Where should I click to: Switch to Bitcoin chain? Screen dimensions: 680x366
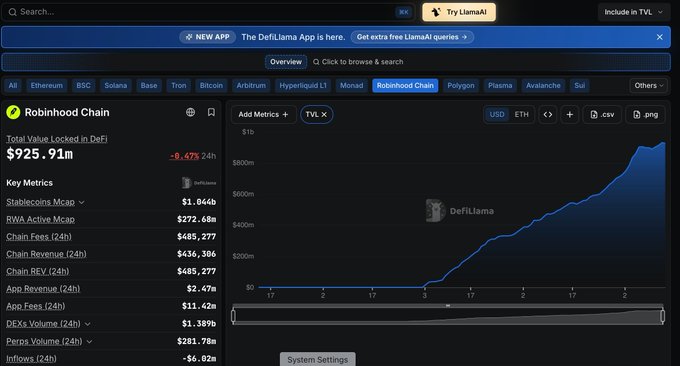pyautogui.click(x=211, y=86)
